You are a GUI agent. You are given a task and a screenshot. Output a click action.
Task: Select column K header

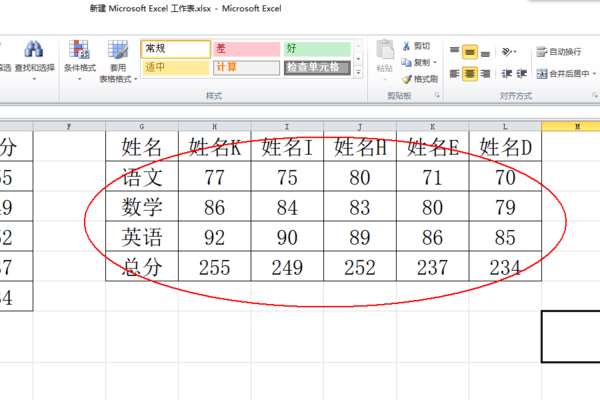433,126
